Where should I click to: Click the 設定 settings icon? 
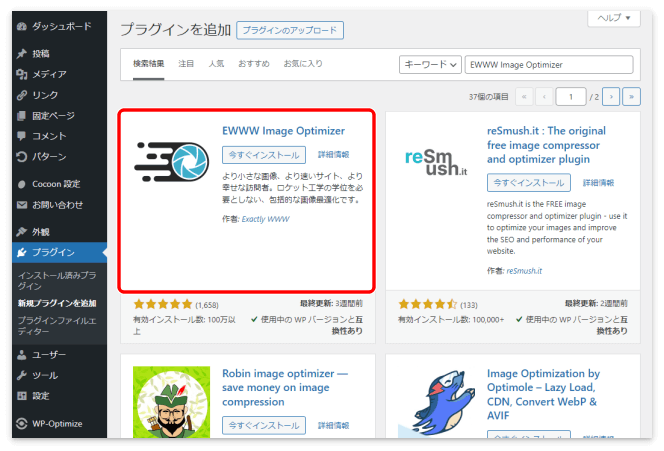(22, 396)
